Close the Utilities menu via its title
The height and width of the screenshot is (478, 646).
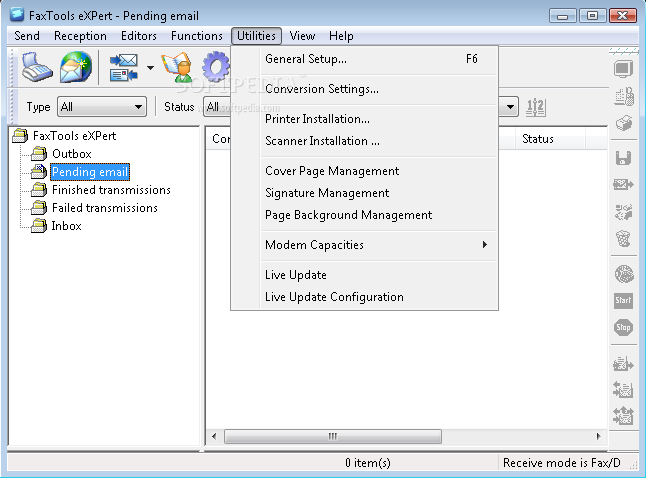click(256, 36)
